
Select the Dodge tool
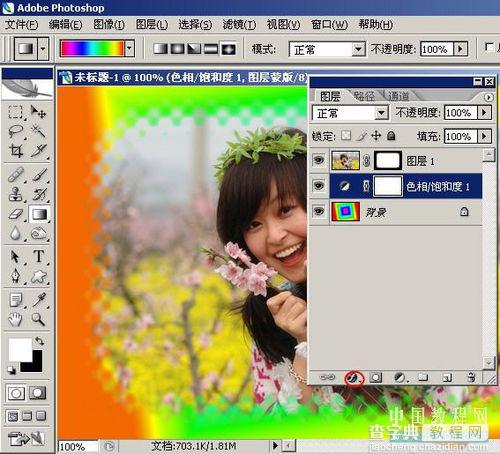(x=38, y=233)
